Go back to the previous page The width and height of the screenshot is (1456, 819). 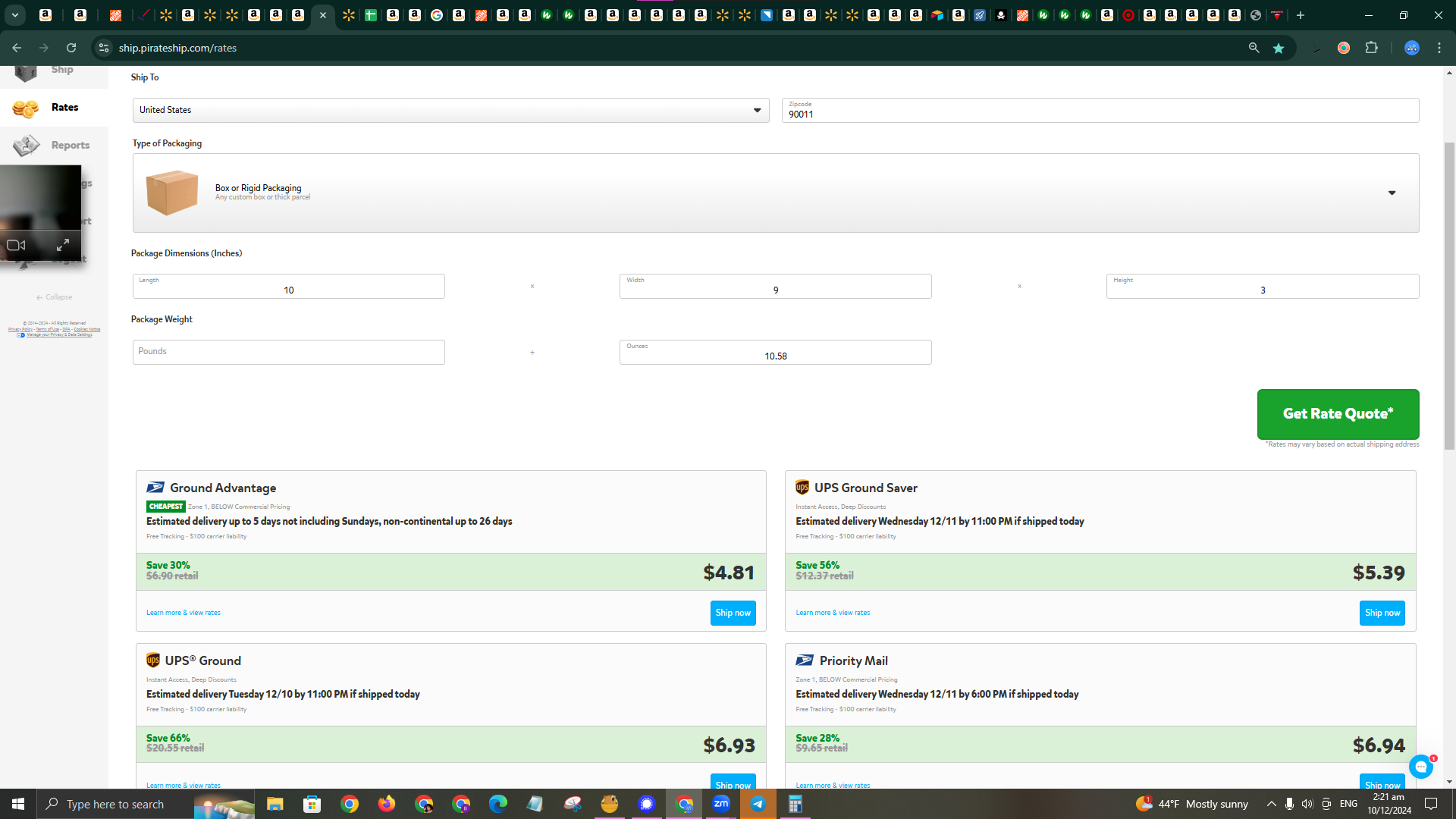pos(17,48)
